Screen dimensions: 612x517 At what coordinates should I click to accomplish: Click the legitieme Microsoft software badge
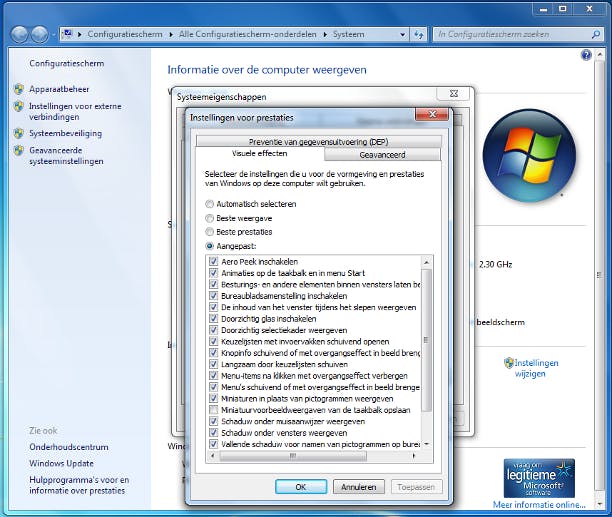pyautogui.click(x=539, y=478)
